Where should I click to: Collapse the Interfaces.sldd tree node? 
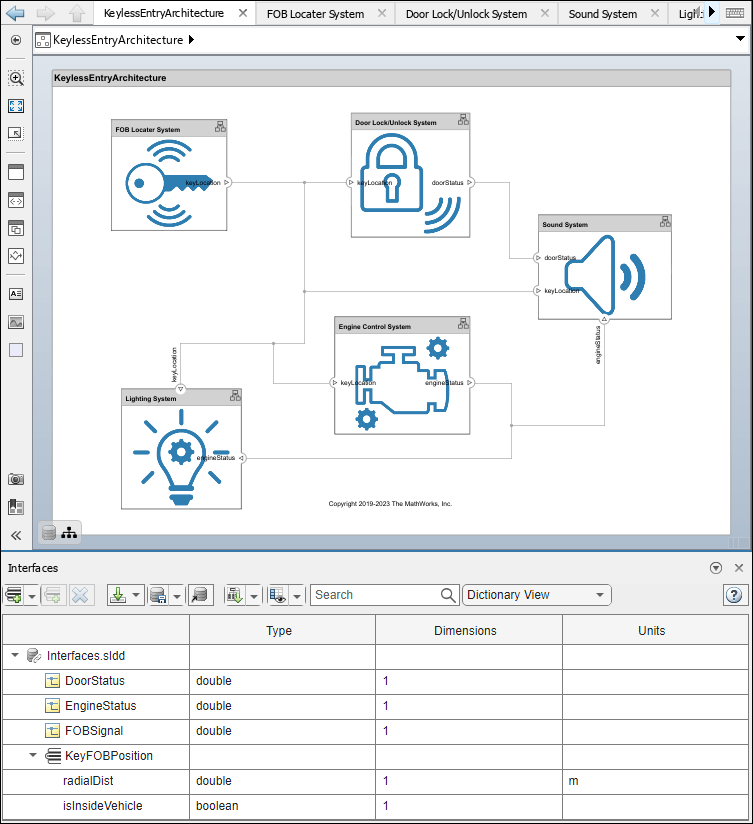15,655
